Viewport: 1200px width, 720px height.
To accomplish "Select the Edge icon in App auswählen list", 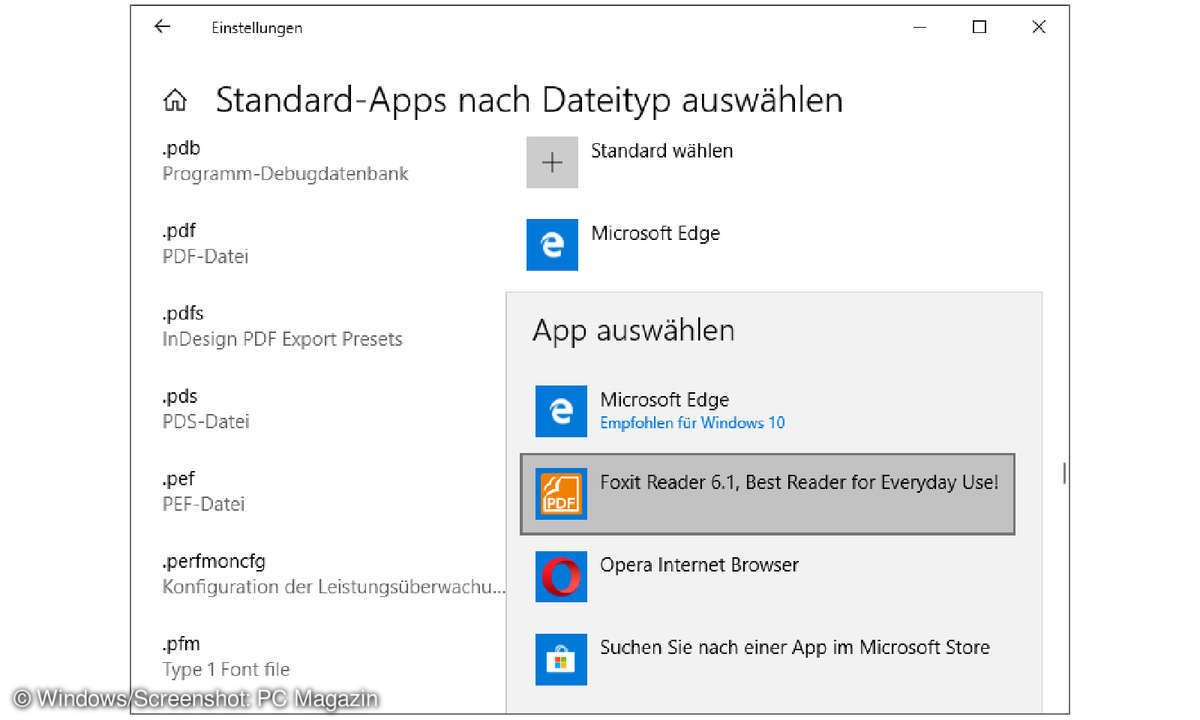I will tap(561, 411).
